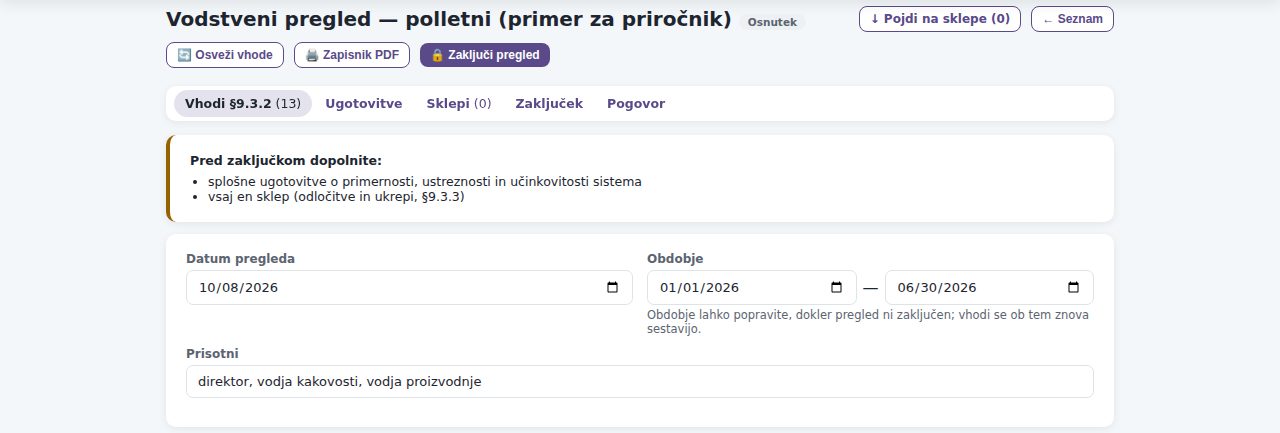Image resolution: width=1280 pixels, height=433 pixels.
Task: Click the Pred zaključkom dopolnite heading
Action: (x=286, y=160)
